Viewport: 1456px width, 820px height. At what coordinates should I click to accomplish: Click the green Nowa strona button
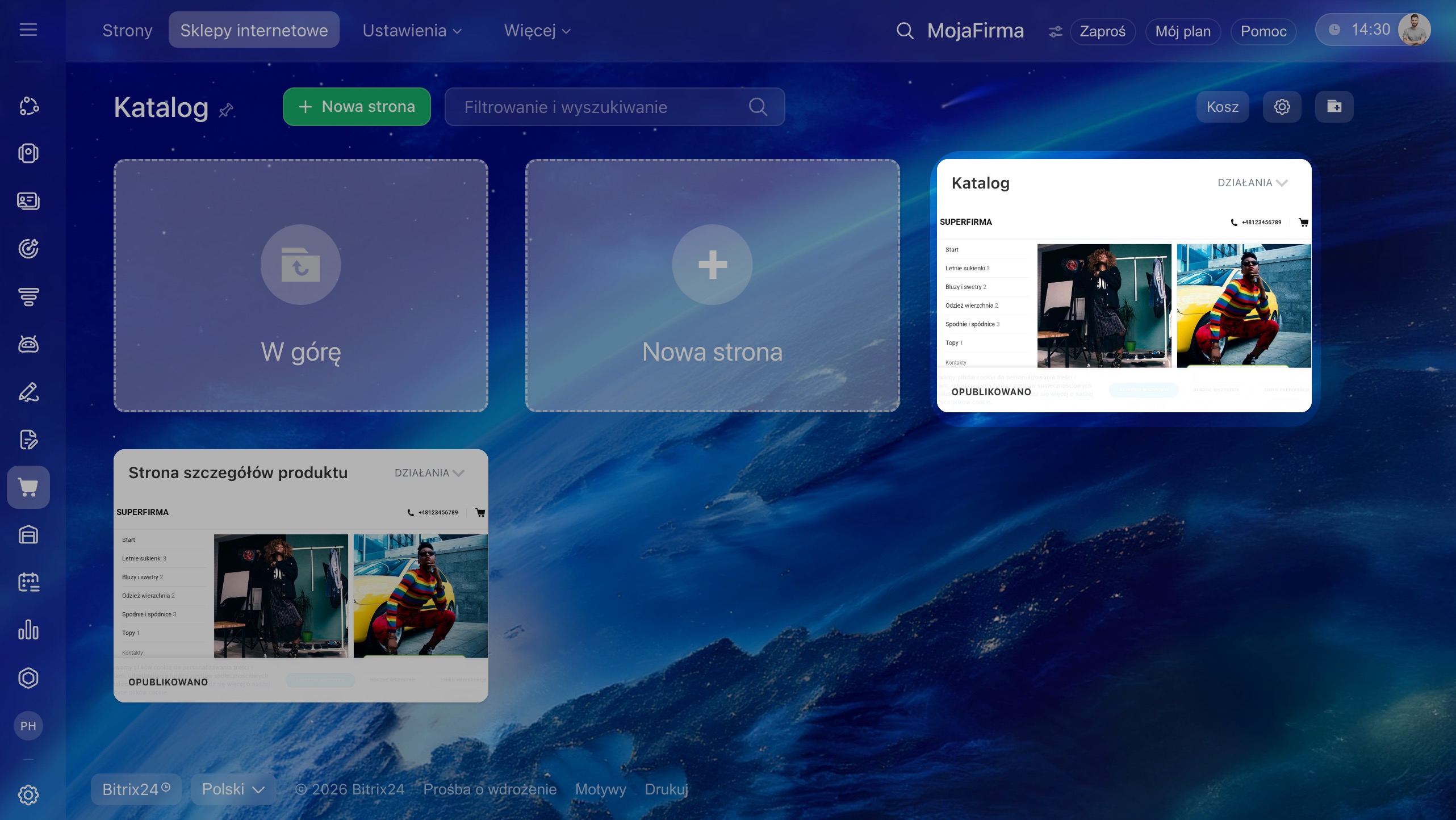click(357, 107)
